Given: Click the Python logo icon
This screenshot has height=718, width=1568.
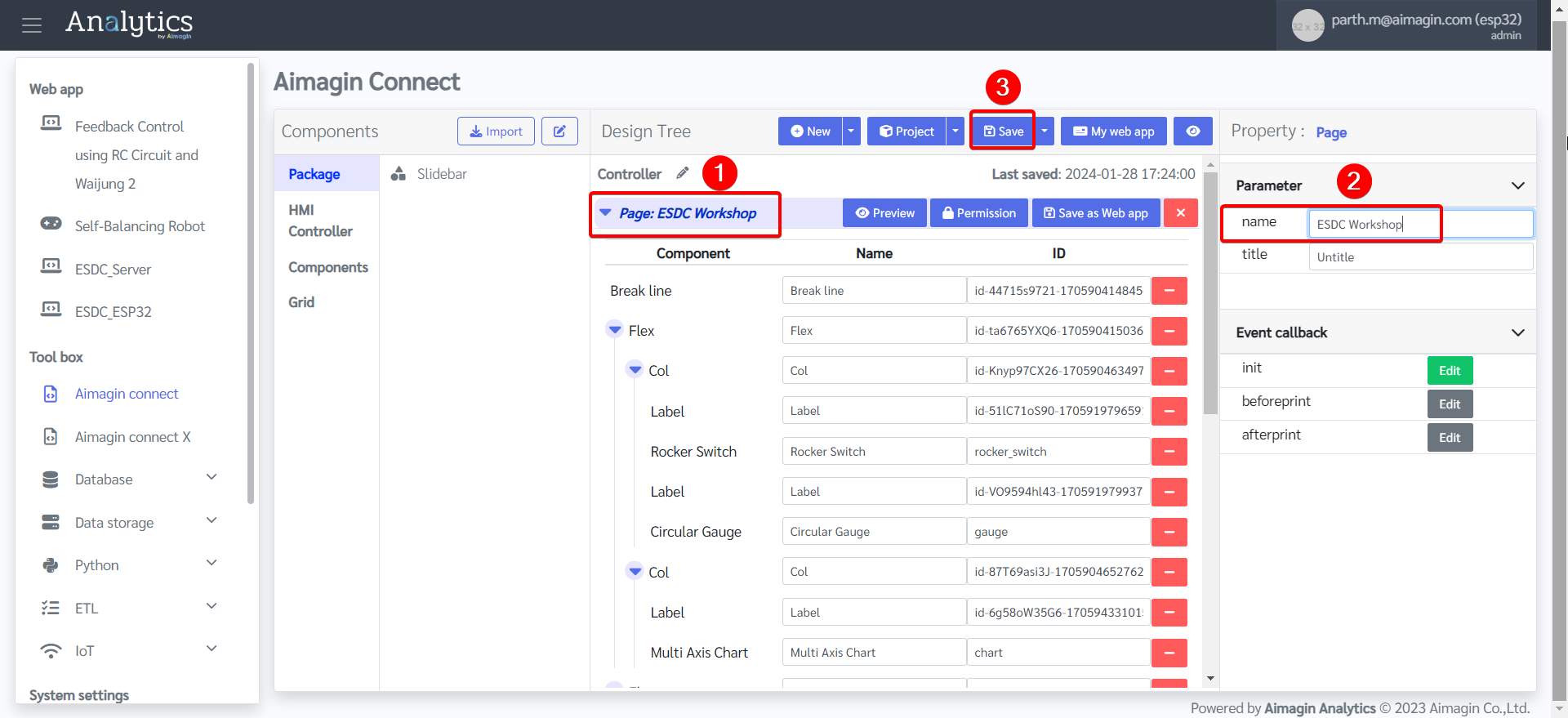Looking at the screenshot, I should [x=51, y=565].
